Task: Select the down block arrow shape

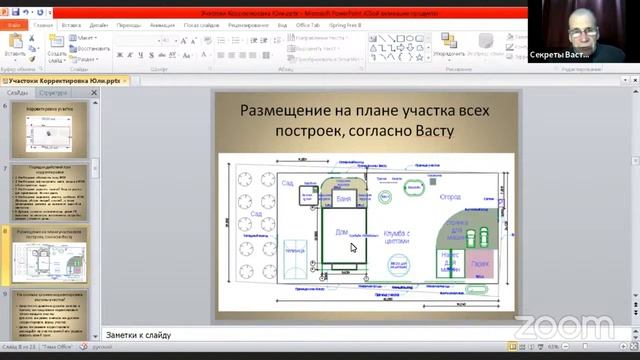Action: pos(410,48)
